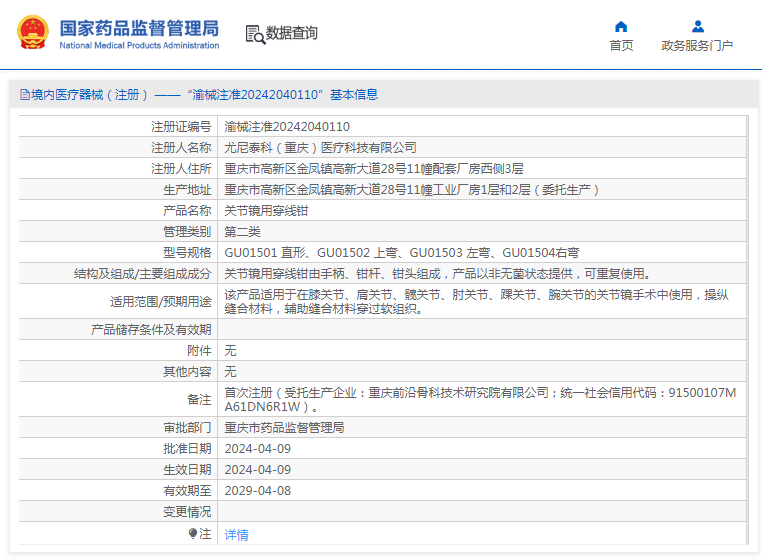This screenshot has height=560, width=762.
Task: Go to 首页 text link
Action: 622,46
